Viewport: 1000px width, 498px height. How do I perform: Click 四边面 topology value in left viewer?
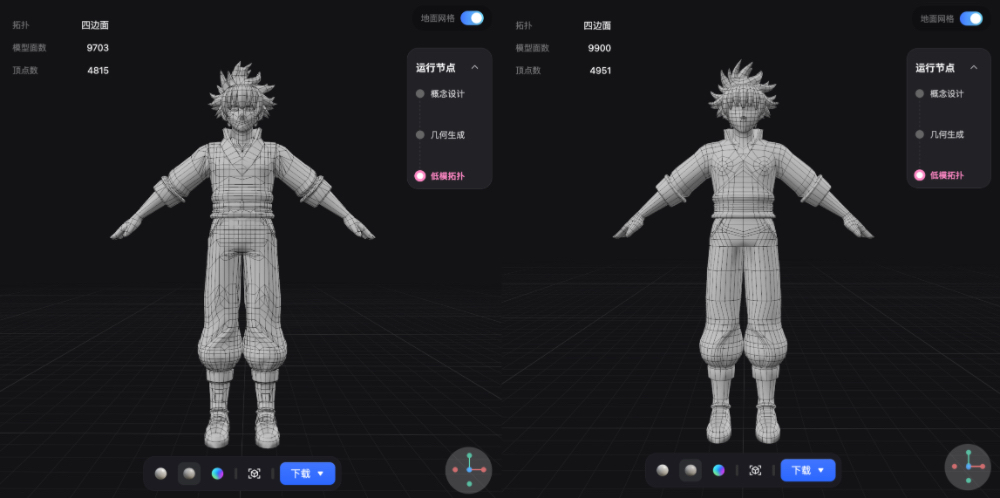click(95, 26)
